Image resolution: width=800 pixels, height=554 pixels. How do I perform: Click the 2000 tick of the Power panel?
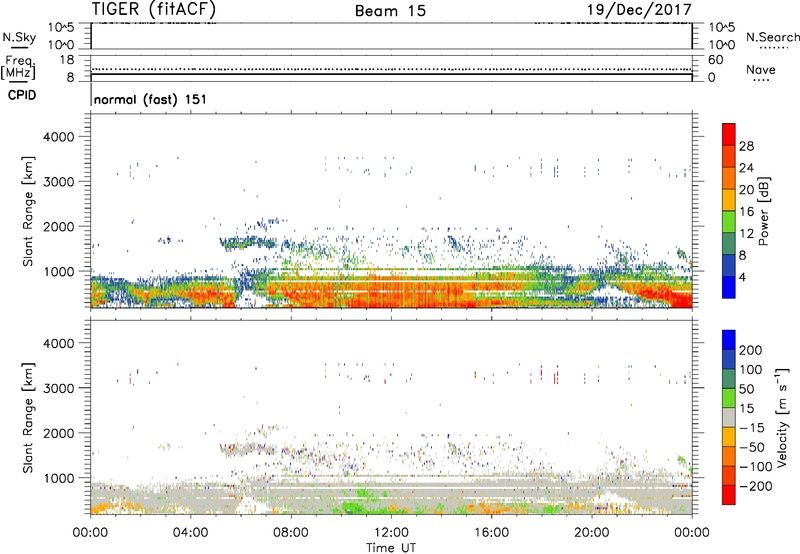[x=59, y=227]
